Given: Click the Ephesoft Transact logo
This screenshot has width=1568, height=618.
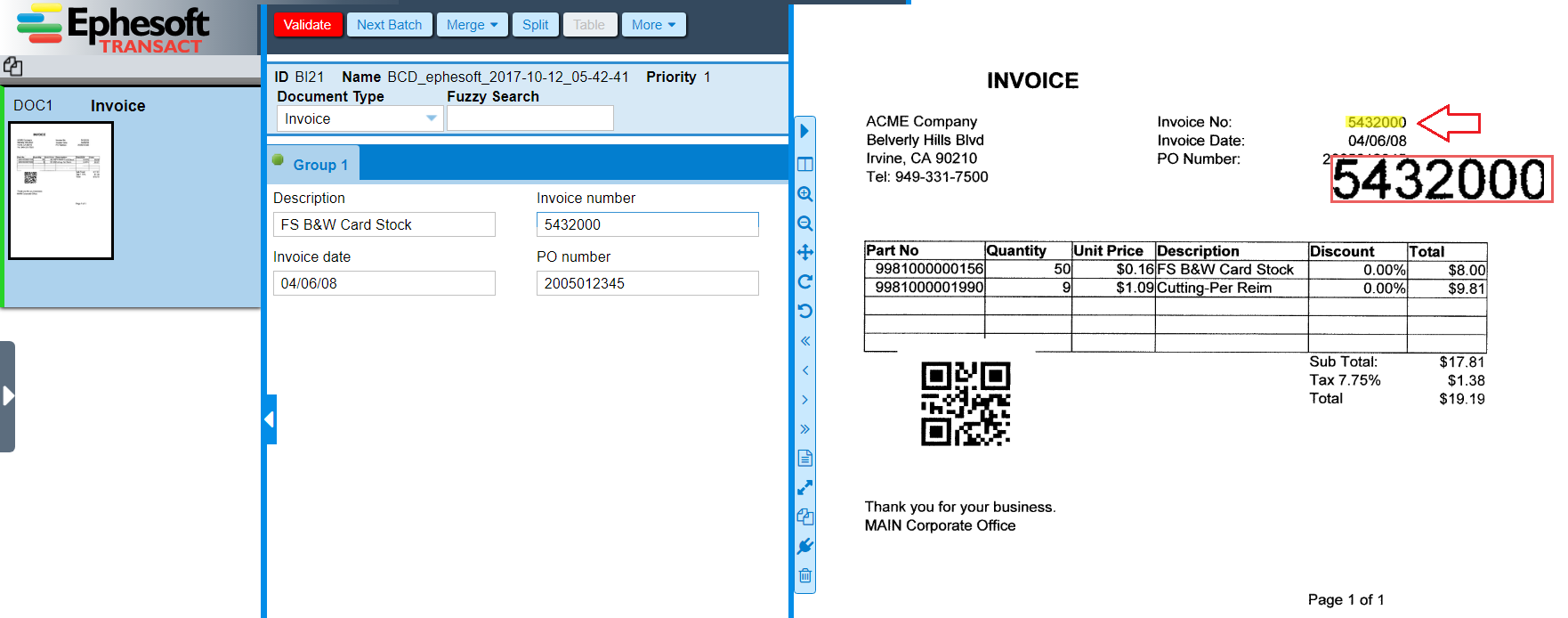Looking at the screenshot, I should [113, 28].
